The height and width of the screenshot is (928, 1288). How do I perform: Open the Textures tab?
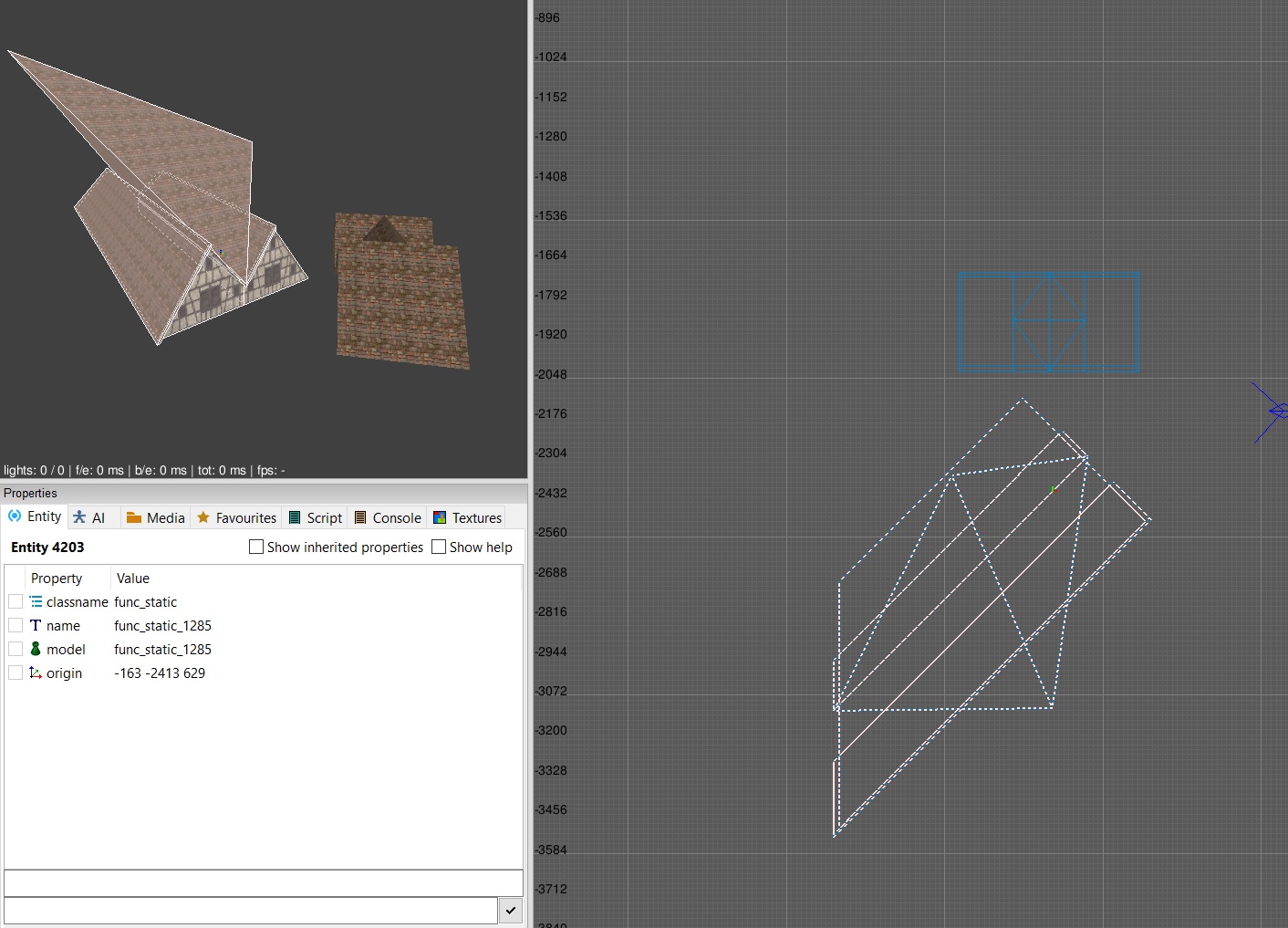[x=467, y=517]
